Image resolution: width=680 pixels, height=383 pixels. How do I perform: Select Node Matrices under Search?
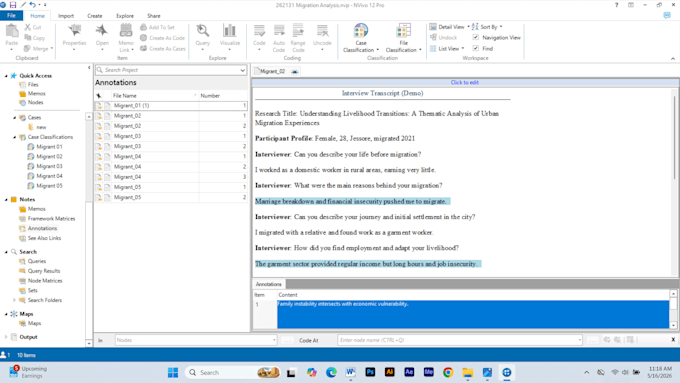tap(45, 281)
